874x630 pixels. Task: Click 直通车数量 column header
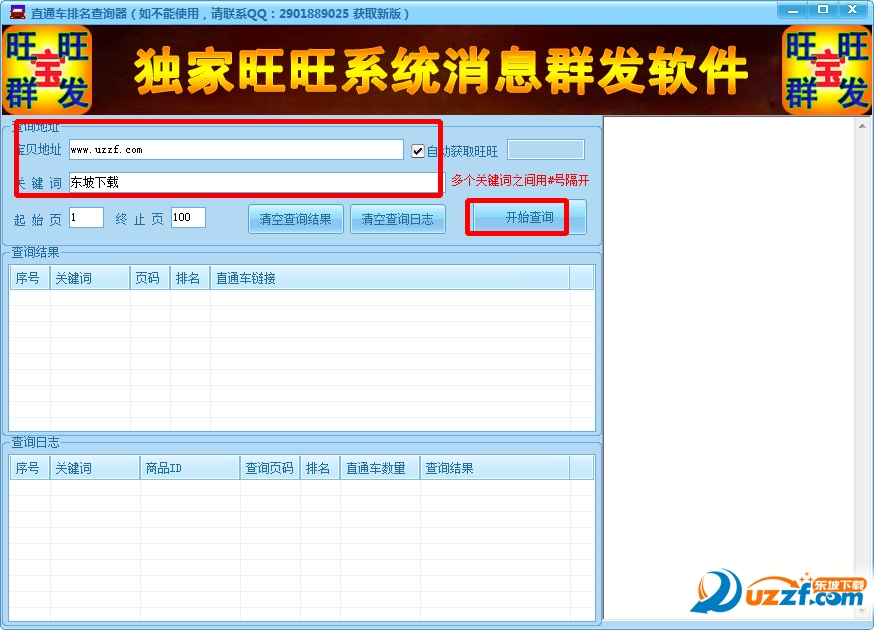380,468
